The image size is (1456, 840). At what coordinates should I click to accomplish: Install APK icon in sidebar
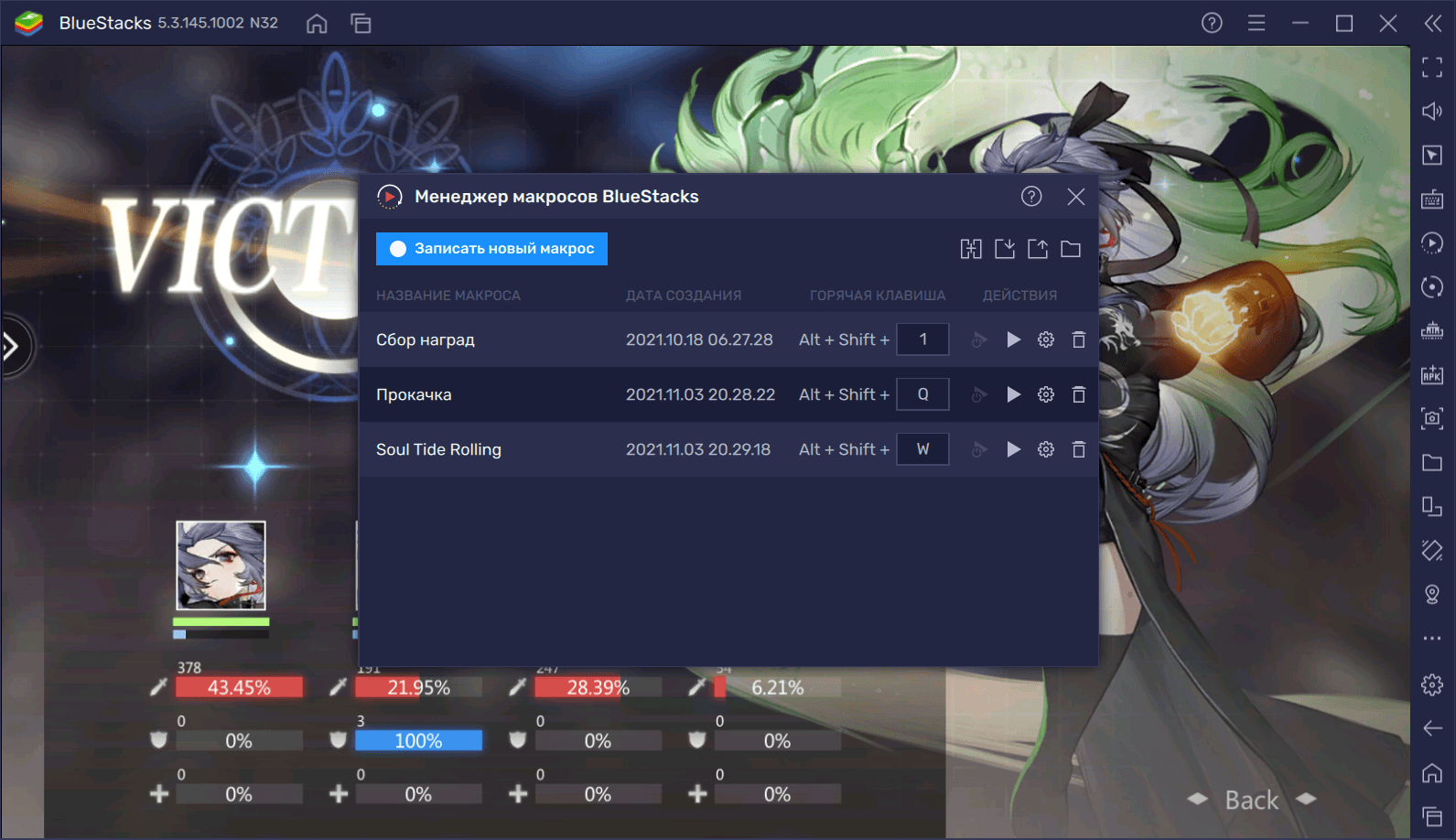1432,374
